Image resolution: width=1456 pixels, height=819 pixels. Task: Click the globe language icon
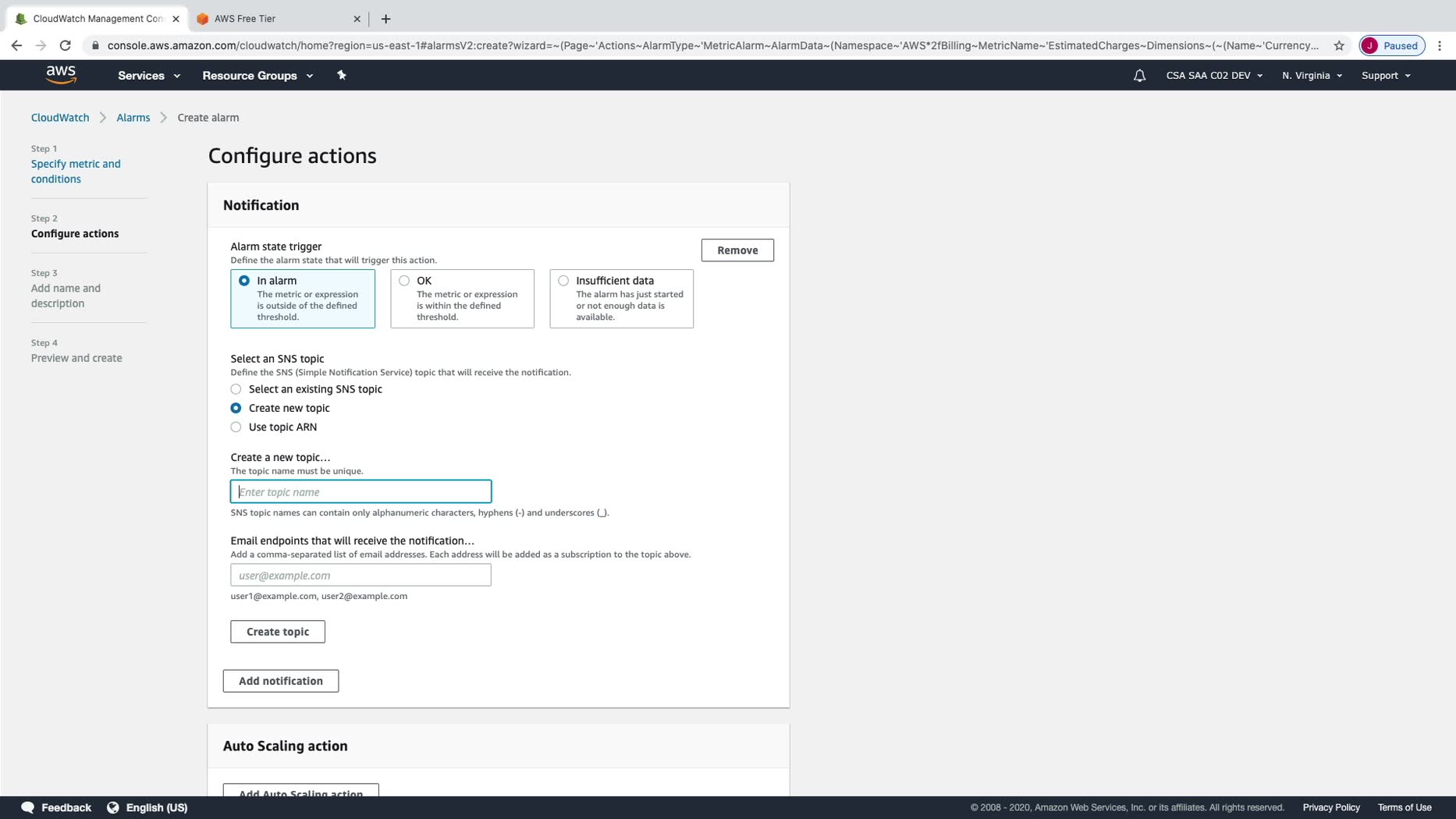(113, 807)
